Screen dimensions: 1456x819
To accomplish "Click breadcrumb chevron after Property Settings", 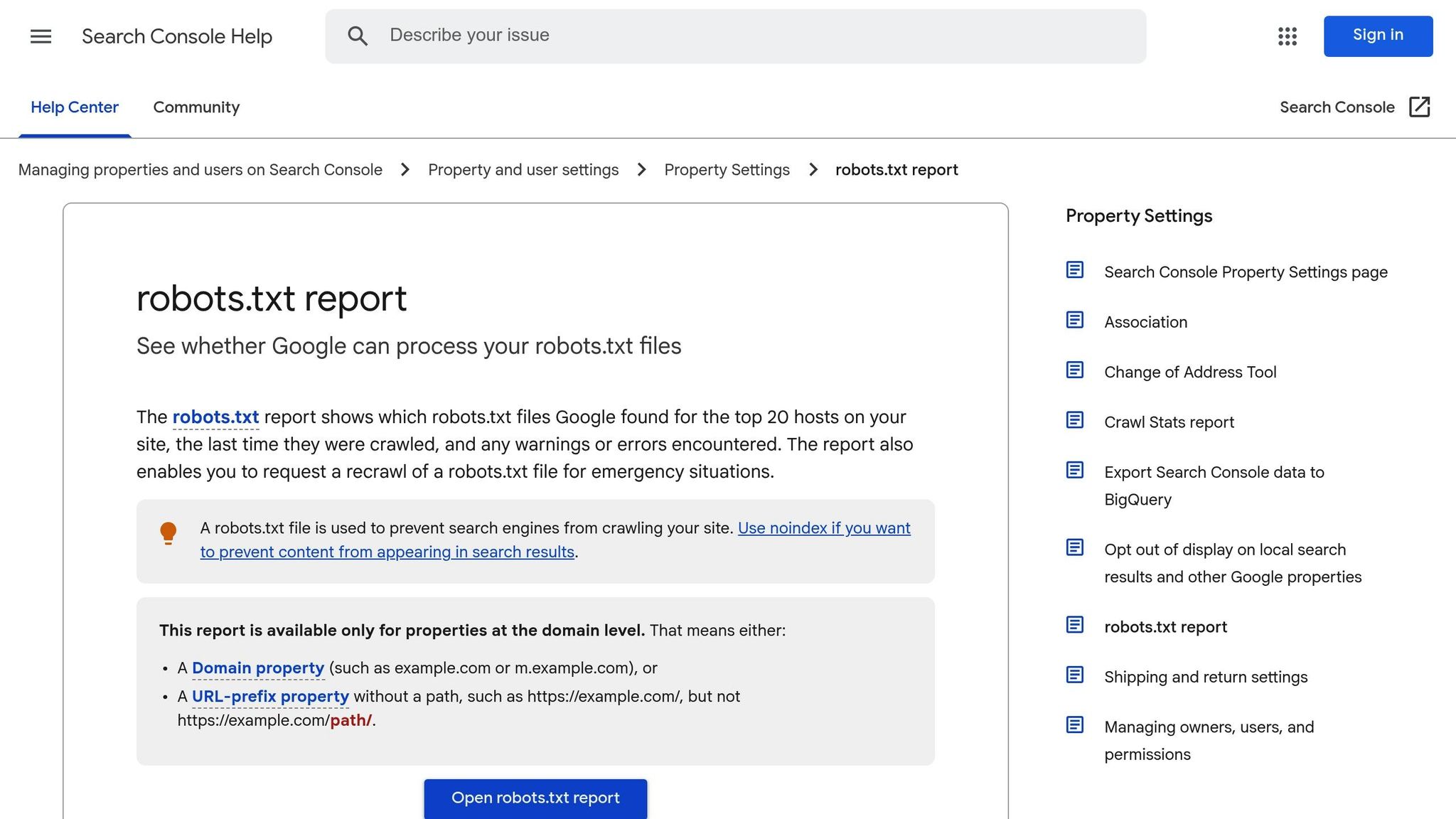I will click(813, 170).
